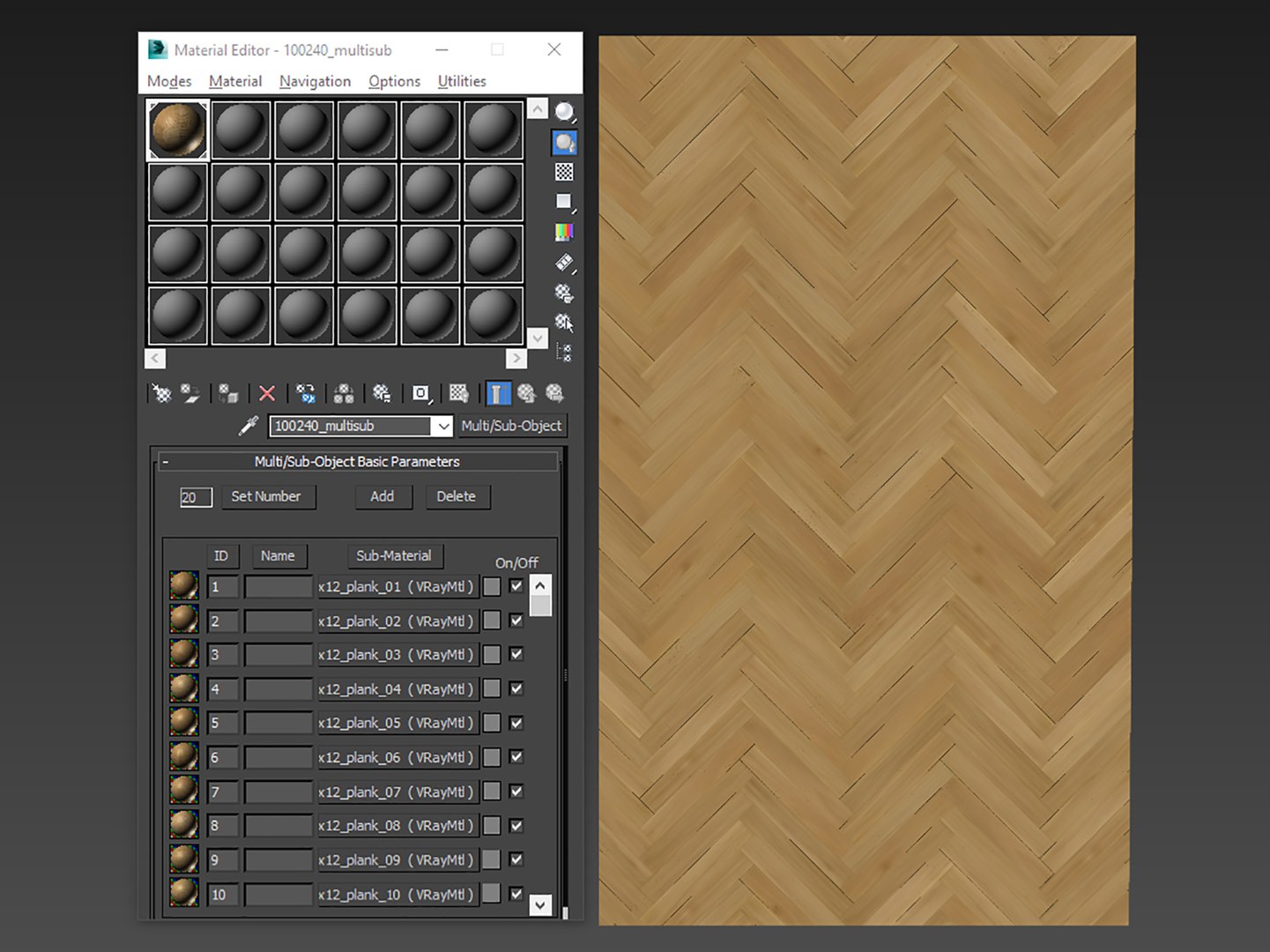Open the Utilities menu
This screenshot has width=1270, height=952.
462,81
